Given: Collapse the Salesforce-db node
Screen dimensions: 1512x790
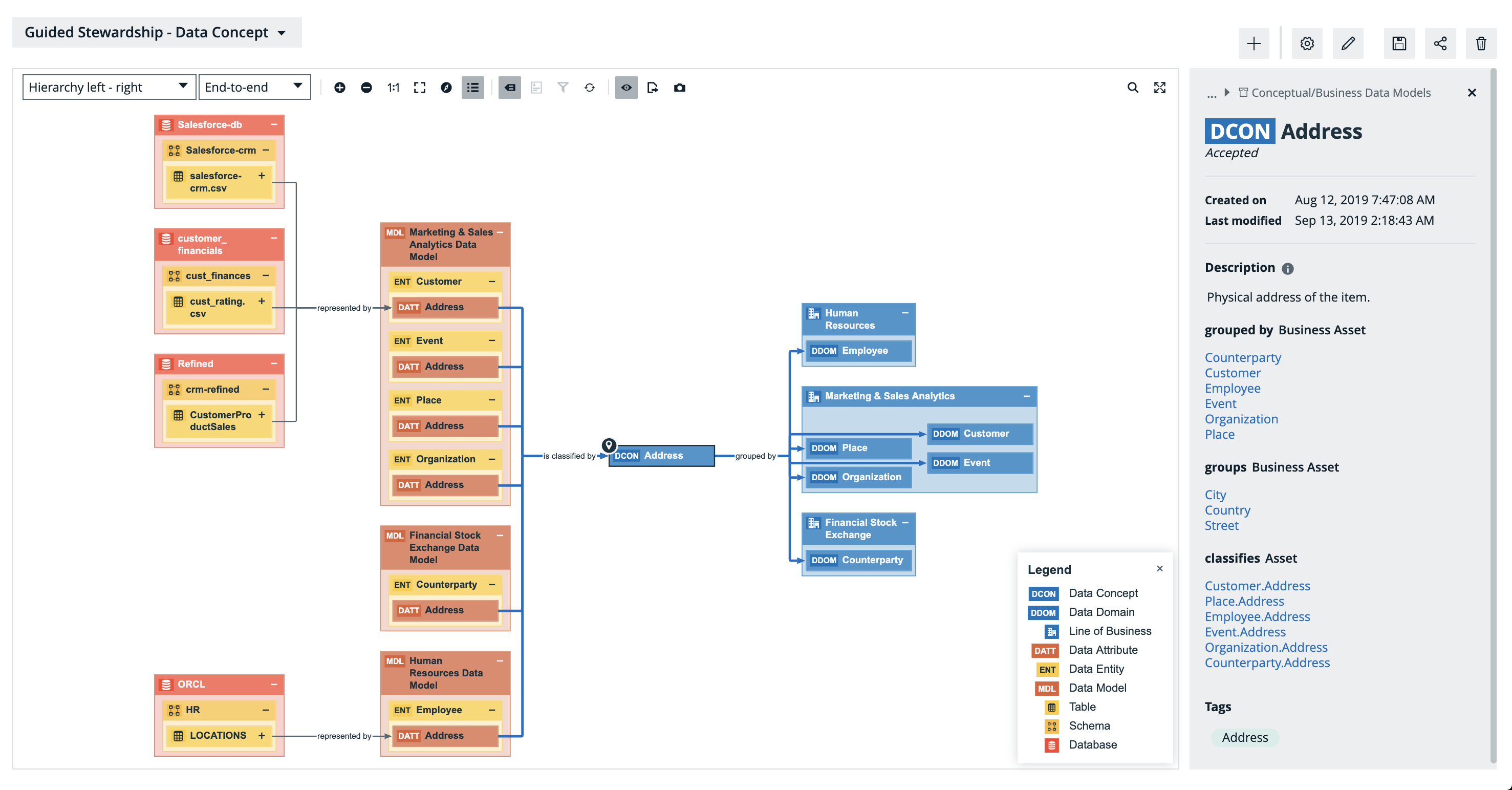Looking at the screenshot, I should (273, 124).
